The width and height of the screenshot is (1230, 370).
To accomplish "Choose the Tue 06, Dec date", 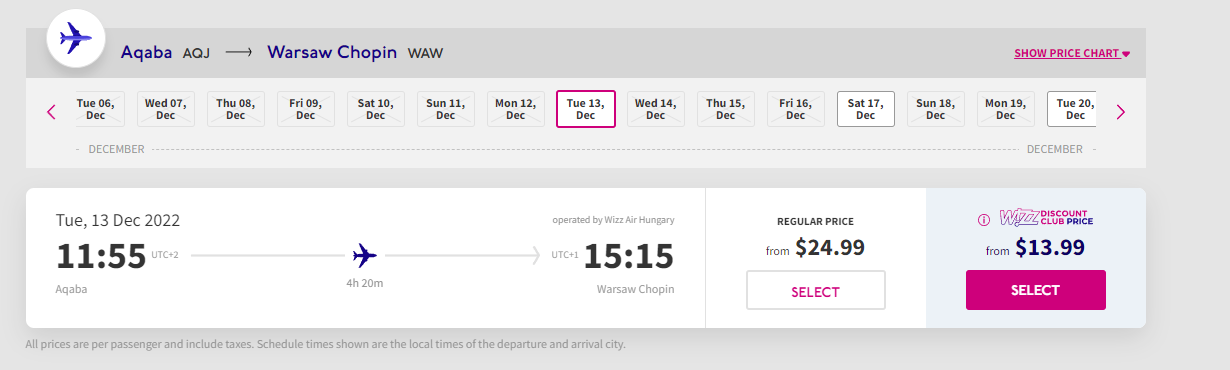I will pos(101,109).
